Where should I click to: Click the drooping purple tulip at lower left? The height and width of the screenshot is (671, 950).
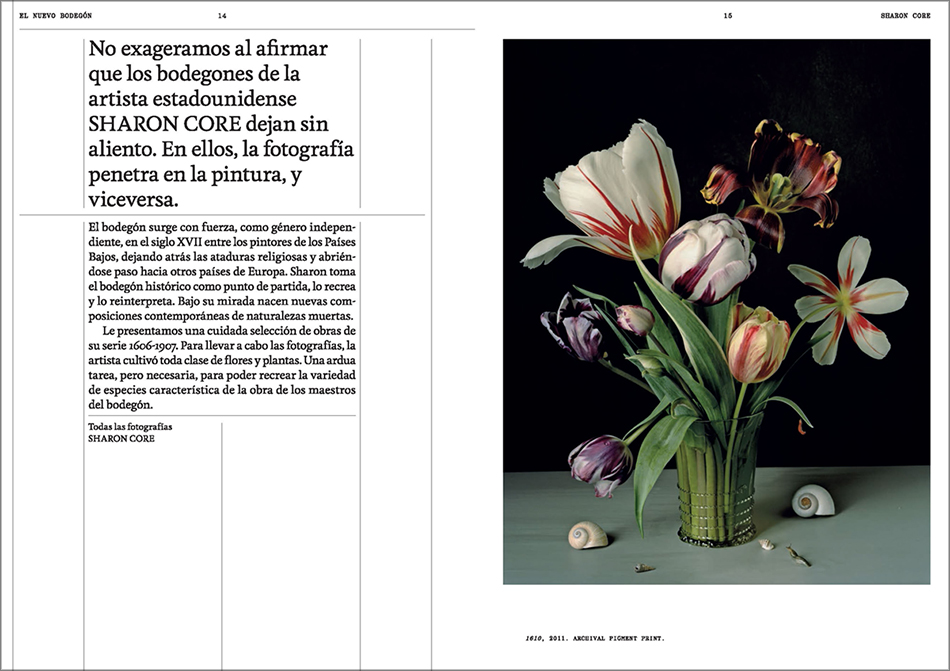point(600,462)
